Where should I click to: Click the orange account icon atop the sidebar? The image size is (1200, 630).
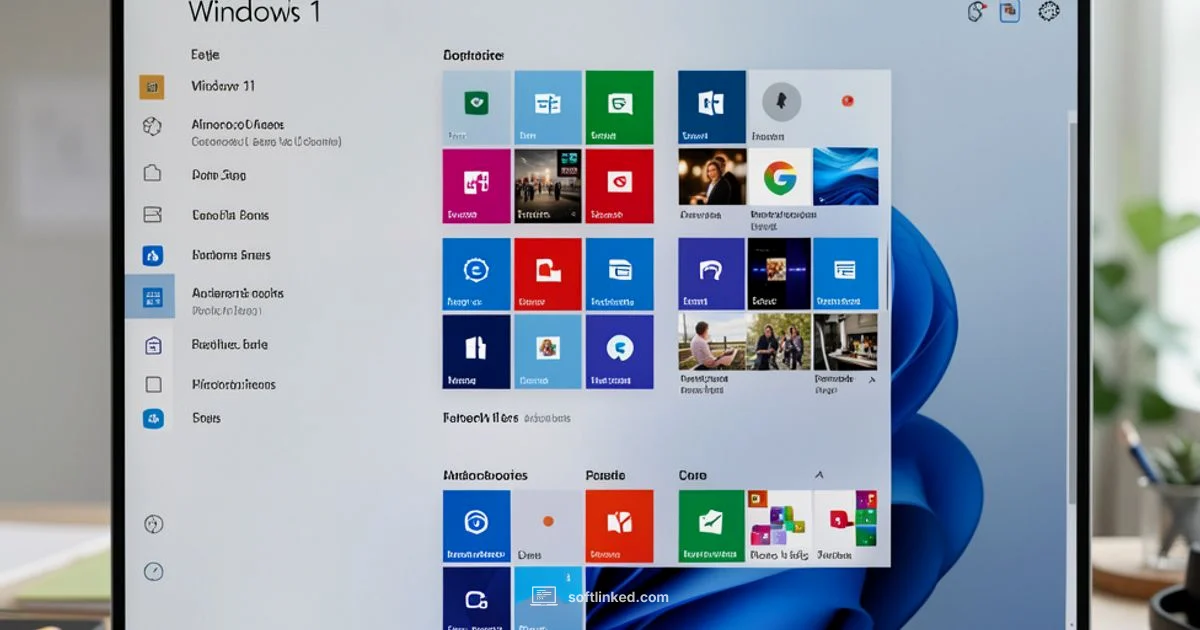tap(153, 87)
